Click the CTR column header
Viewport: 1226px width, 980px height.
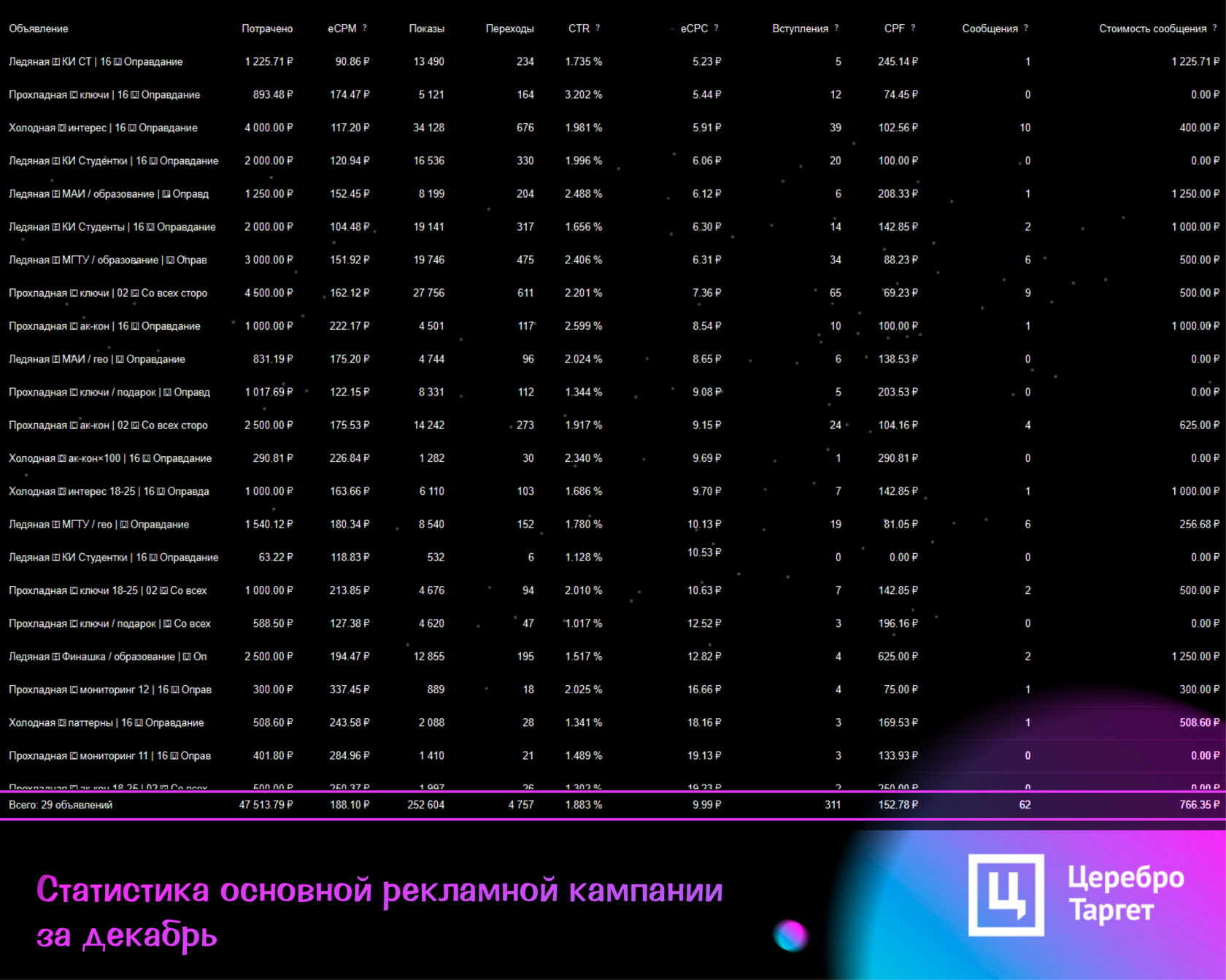pyautogui.click(x=579, y=28)
